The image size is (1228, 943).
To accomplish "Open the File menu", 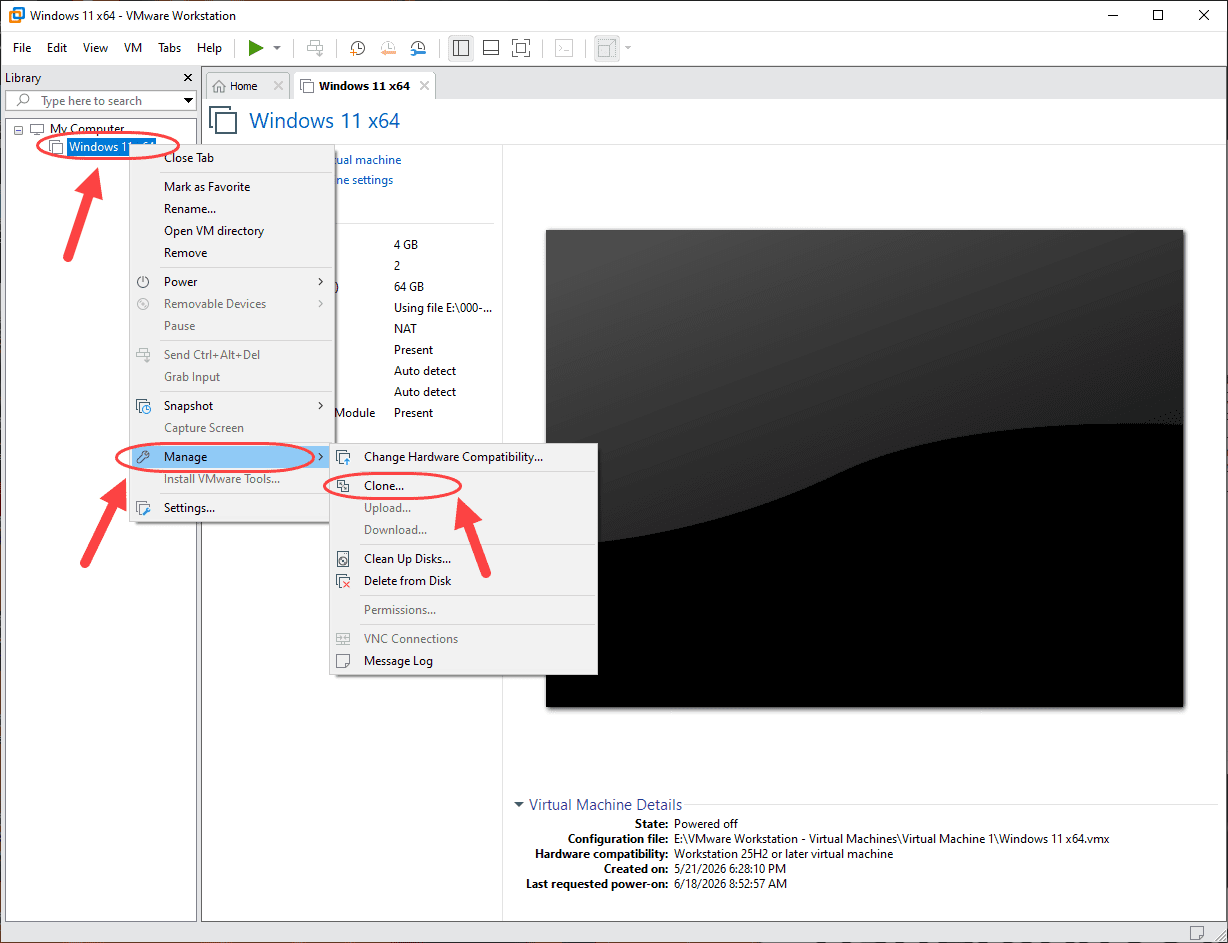I will coord(22,48).
